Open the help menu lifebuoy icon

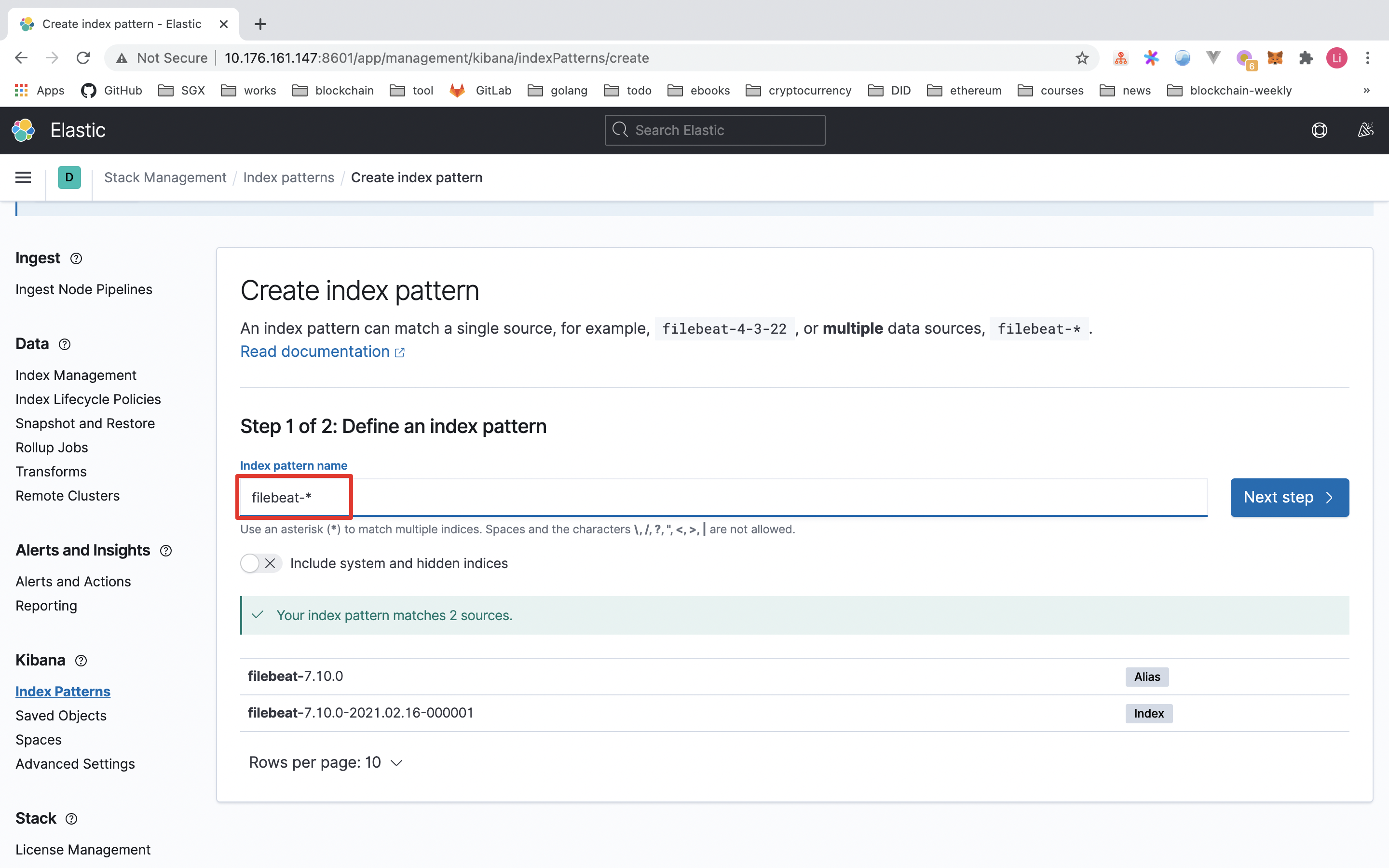(1319, 130)
